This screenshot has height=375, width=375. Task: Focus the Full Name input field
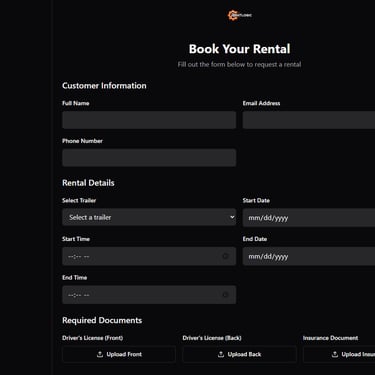tap(149, 120)
